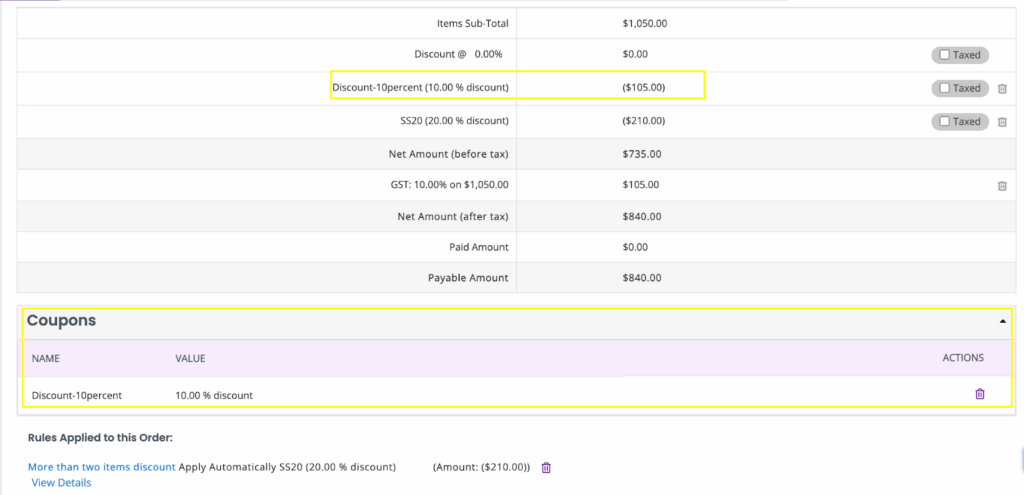Remove the GST tax line with trash icon
The height and width of the screenshot is (495, 1024).
point(1002,185)
